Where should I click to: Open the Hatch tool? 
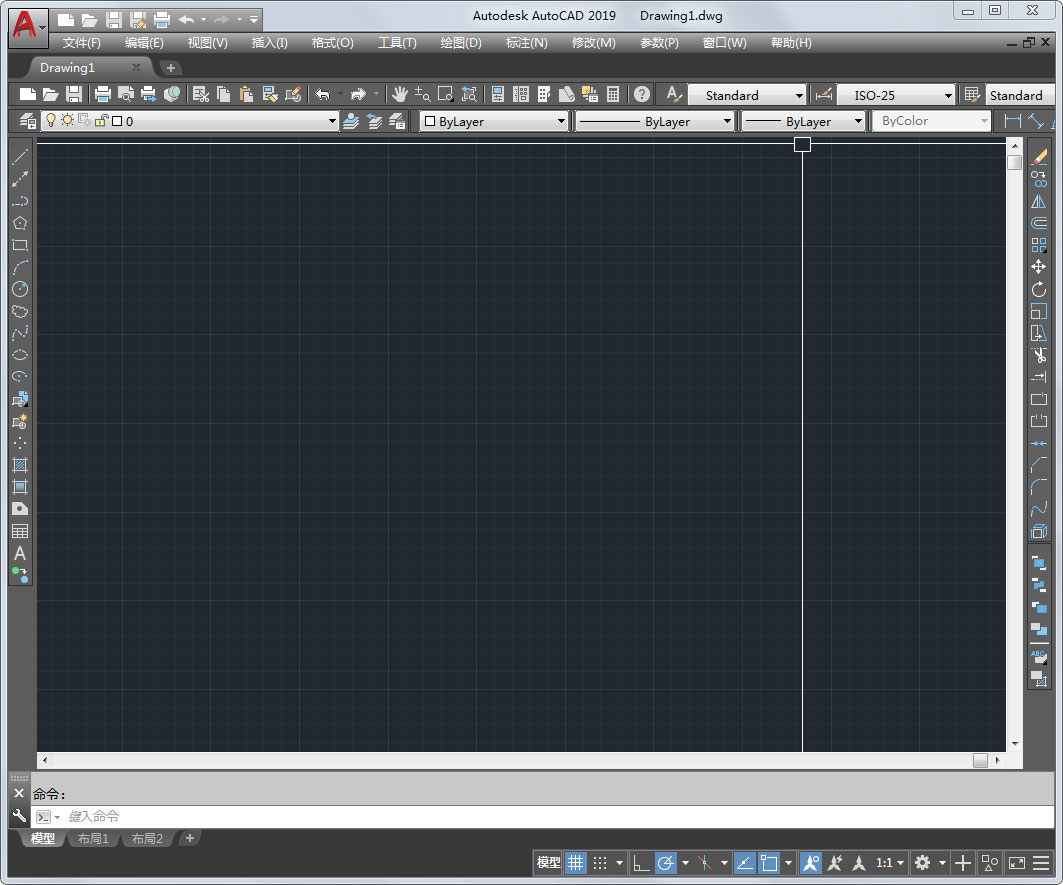tap(19, 464)
